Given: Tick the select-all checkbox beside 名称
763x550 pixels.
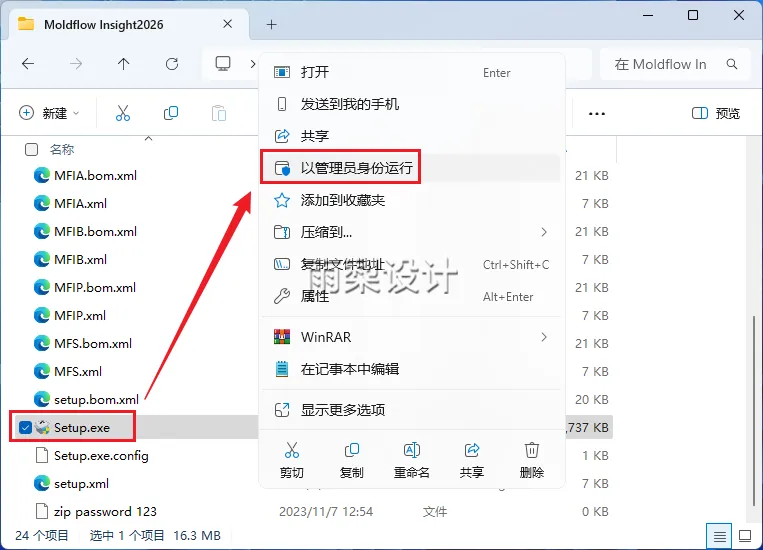Looking at the screenshot, I should point(31,149).
